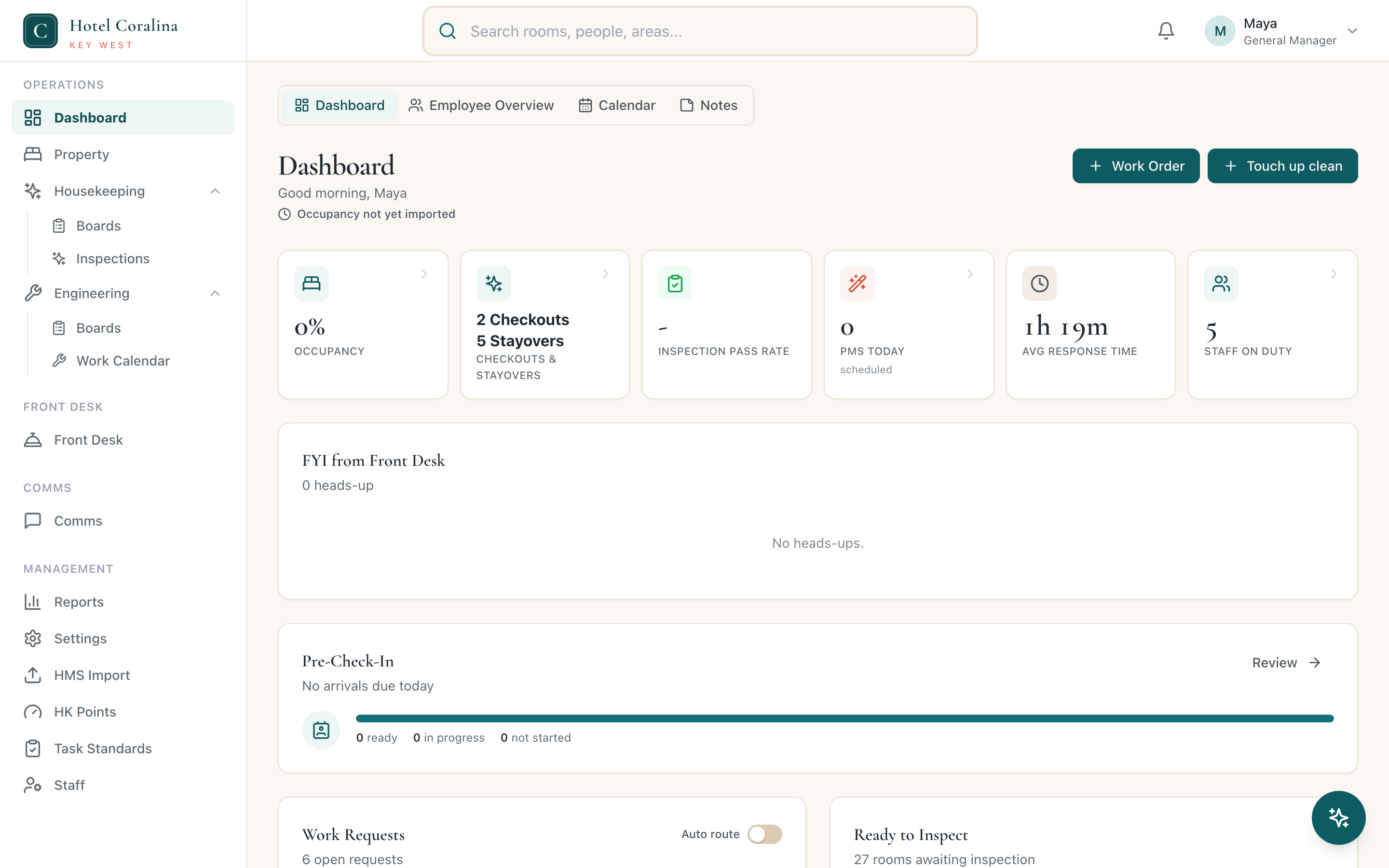Click '2 Checkouts' text on card
The width and height of the screenshot is (1389, 868).
click(x=522, y=319)
